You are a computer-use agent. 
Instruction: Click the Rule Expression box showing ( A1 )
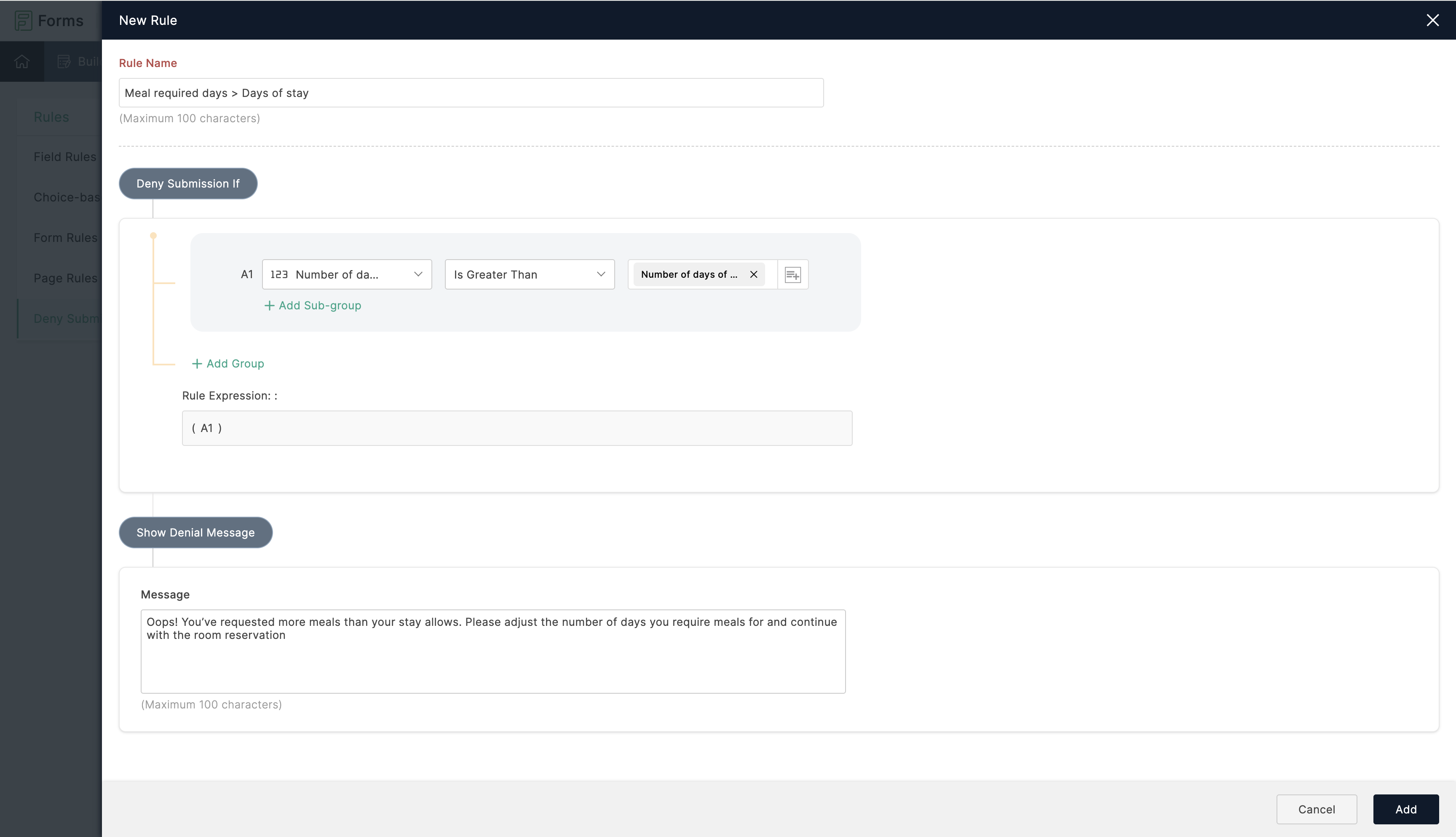[517, 428]
